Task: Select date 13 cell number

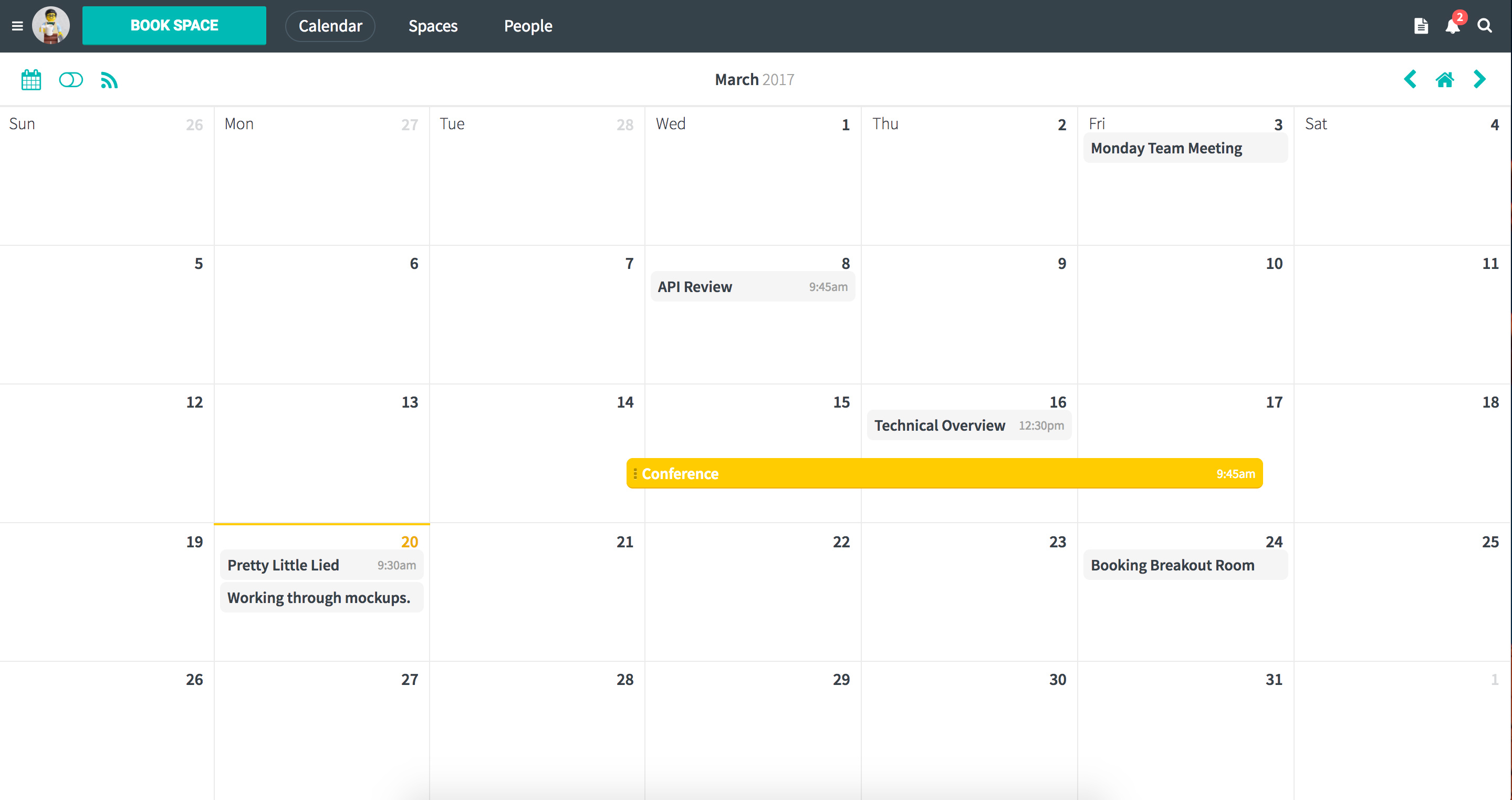Action: (x=409, y=402)
